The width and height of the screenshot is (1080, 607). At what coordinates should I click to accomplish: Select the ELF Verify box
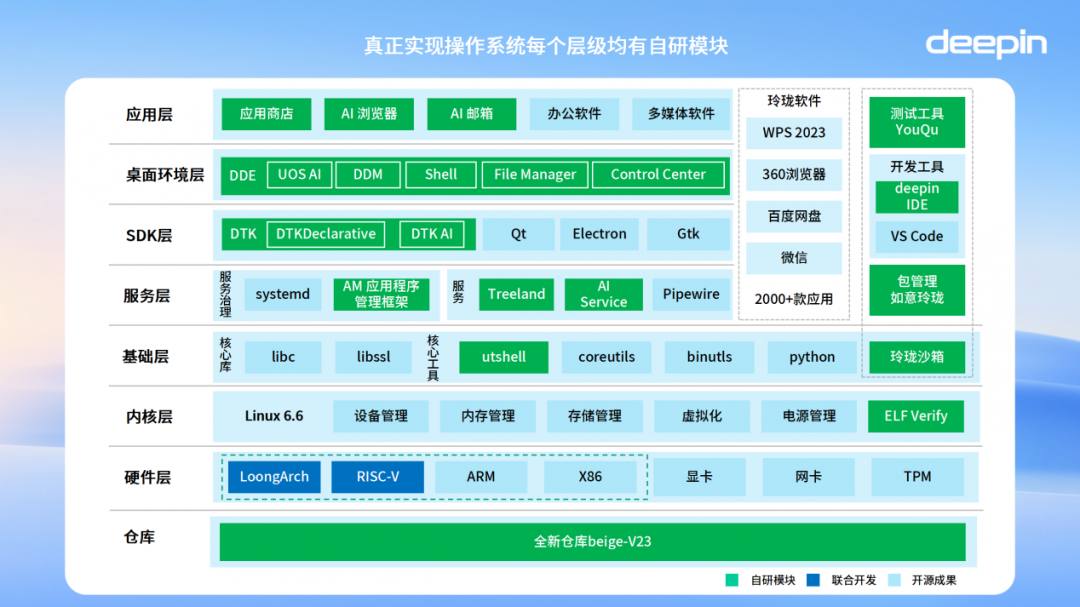click(915, 416)
